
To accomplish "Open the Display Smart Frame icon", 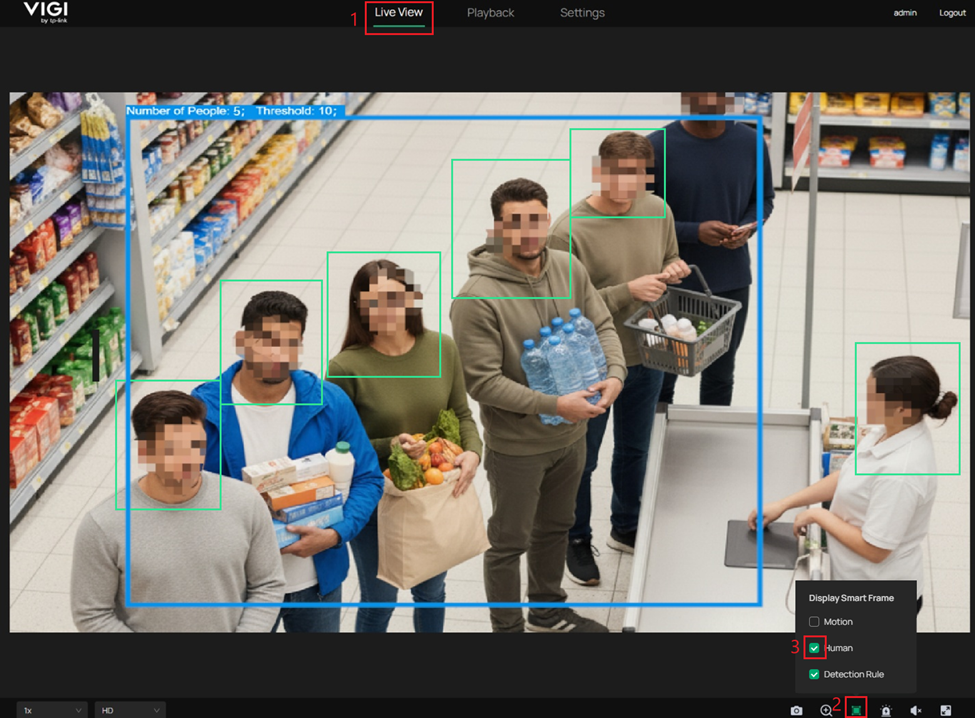I will [x=856, y=710].
